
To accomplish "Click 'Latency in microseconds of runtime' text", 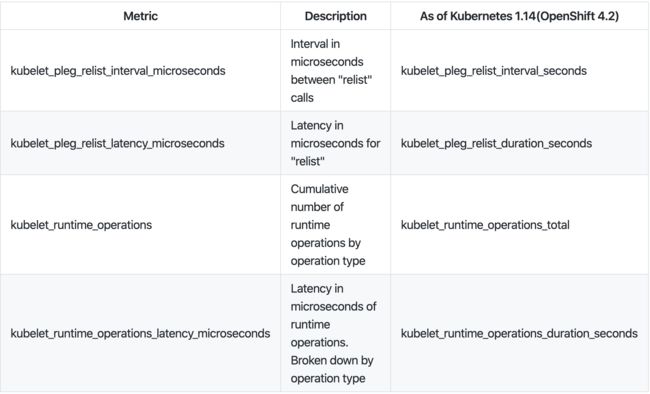I will [x=333, y=306].
